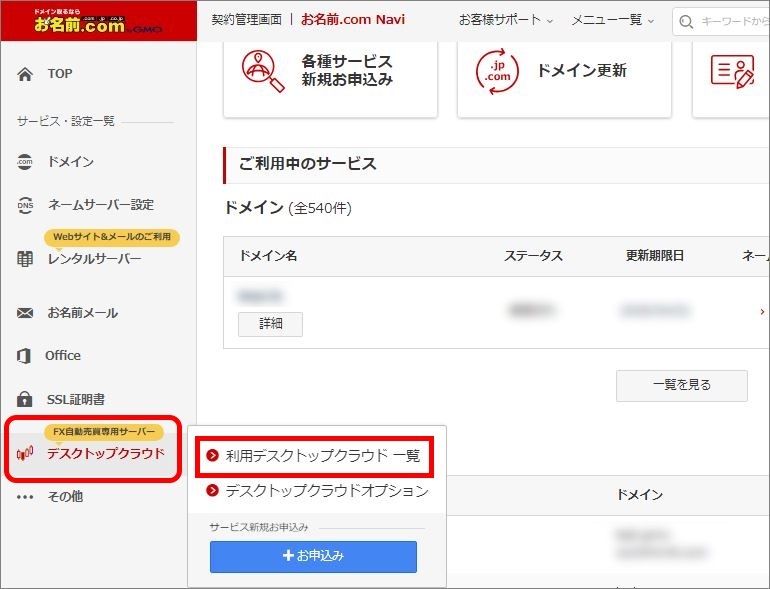Click the ドメイン (全540件) heading
The height and width of the screenshot is (589, 770).
coord(288,208)
